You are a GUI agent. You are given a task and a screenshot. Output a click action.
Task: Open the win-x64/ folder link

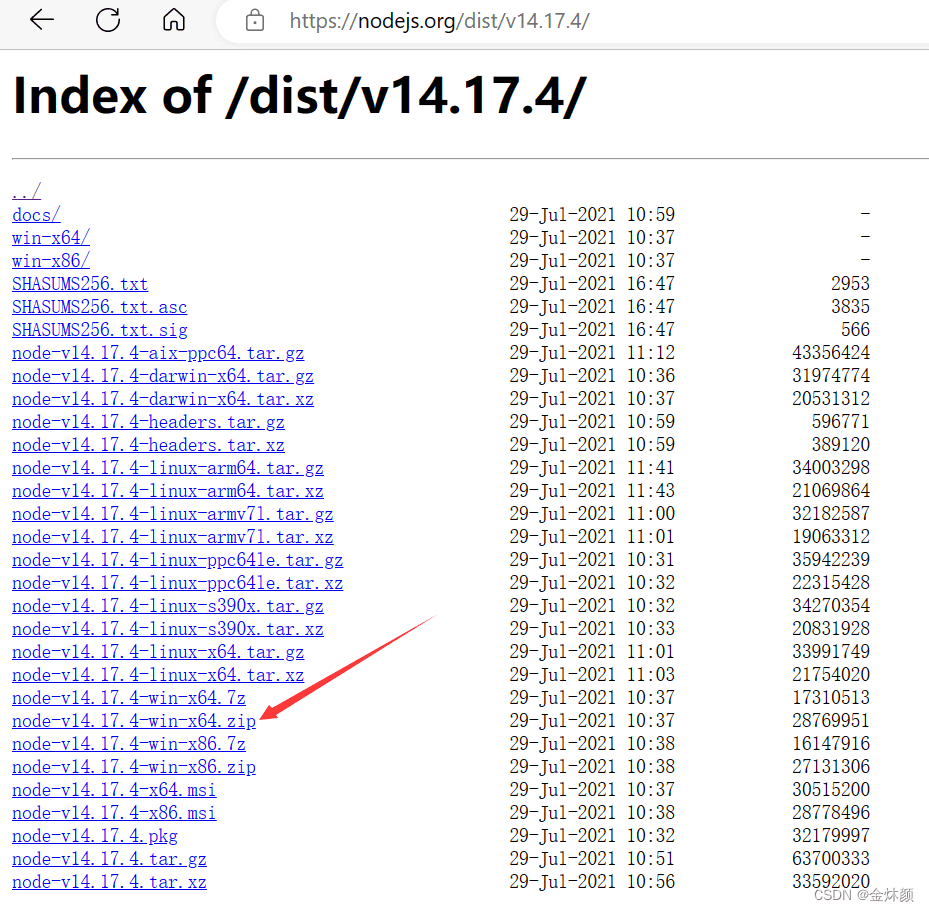coord(51,238)
